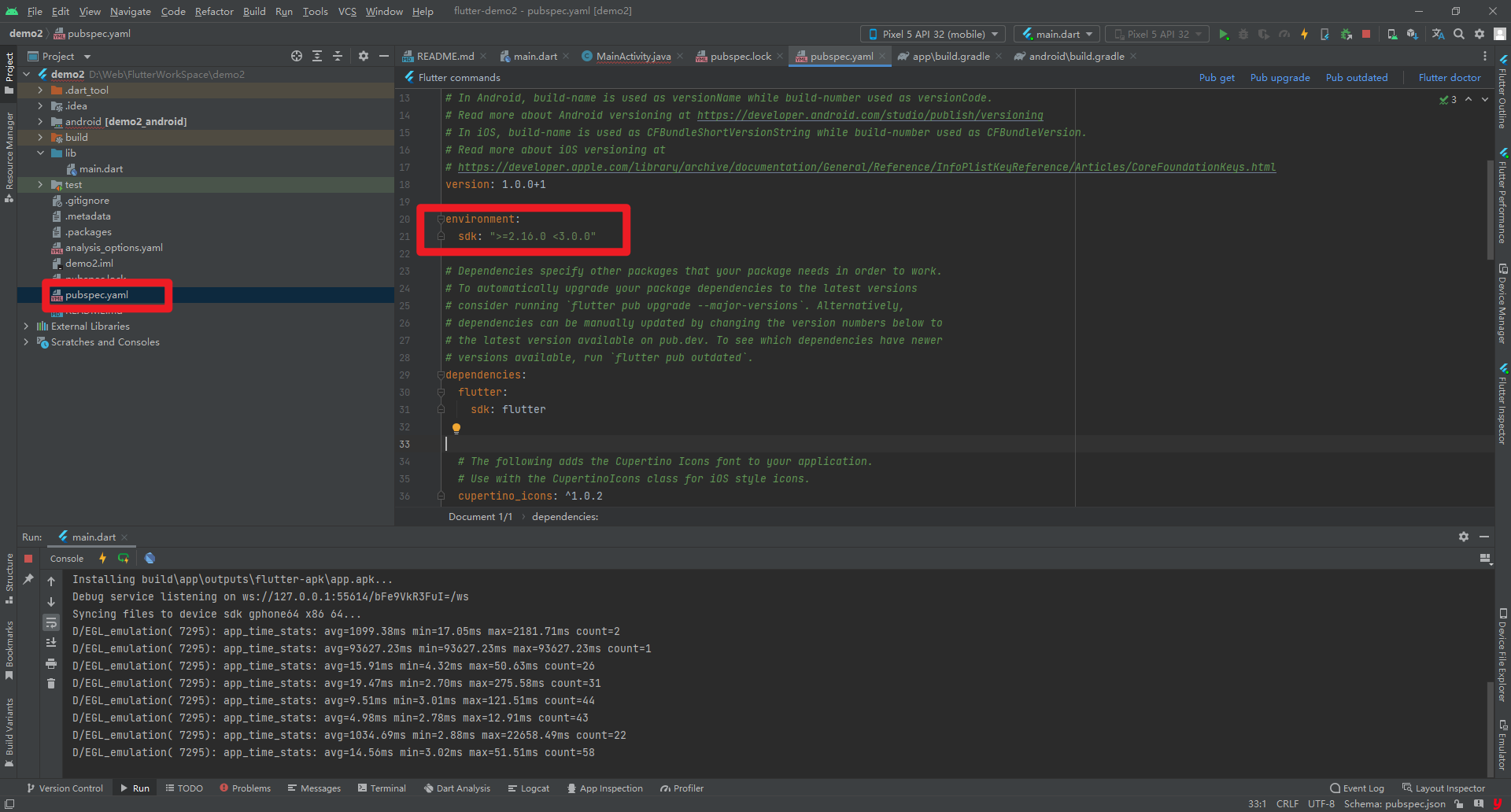Open Search Everywhere magnifier icon
Viewport: 1511px width, 812px height.
pyautogui.click(x=1459, y=34)
